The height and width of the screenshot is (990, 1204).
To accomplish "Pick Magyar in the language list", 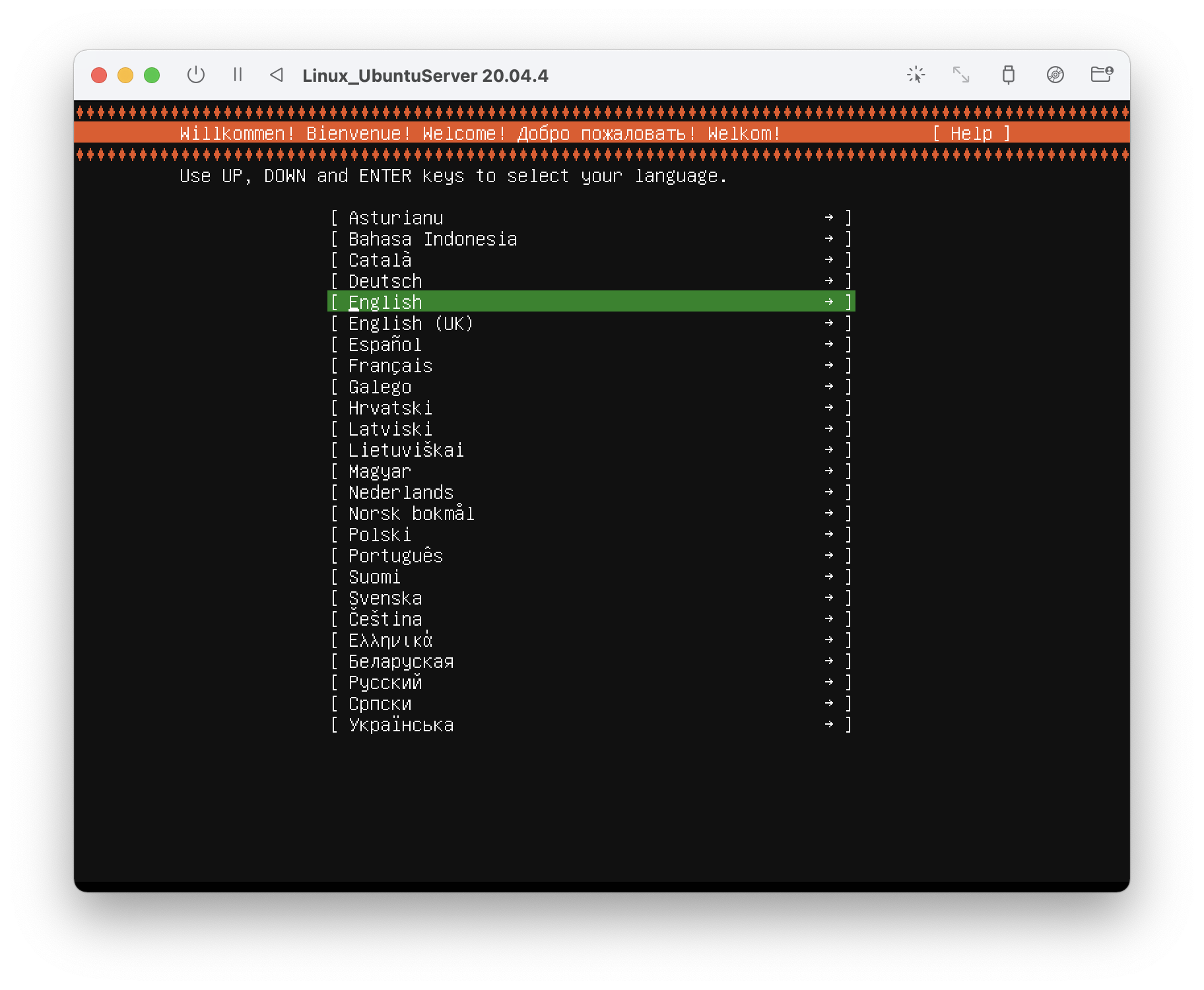I will click(591, 471).
